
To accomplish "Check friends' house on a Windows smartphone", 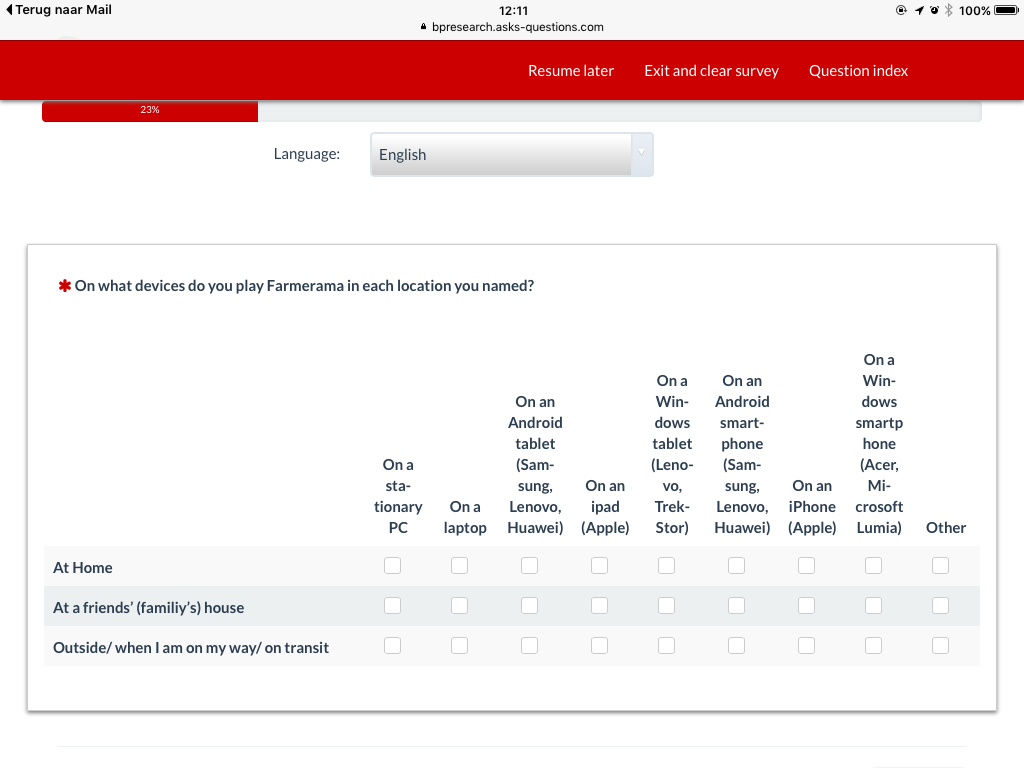I will pos(874,606).
